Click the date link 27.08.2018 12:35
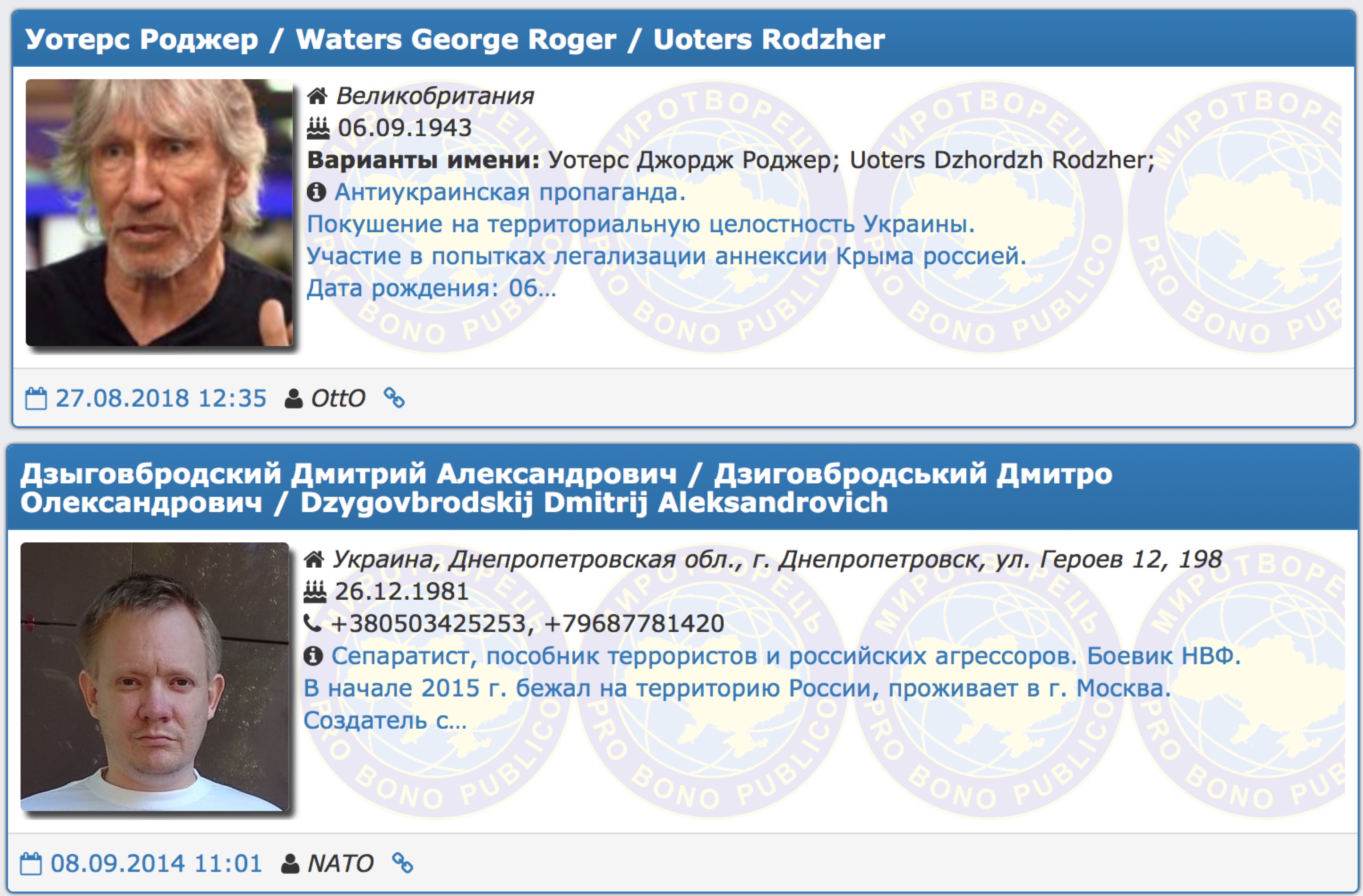 point(161,398)
